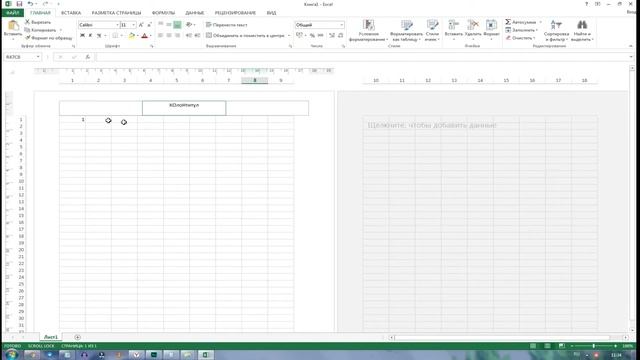640x360 pixels.
Task: Click the Автосумма sigma button
Action: tap(520, 22)
